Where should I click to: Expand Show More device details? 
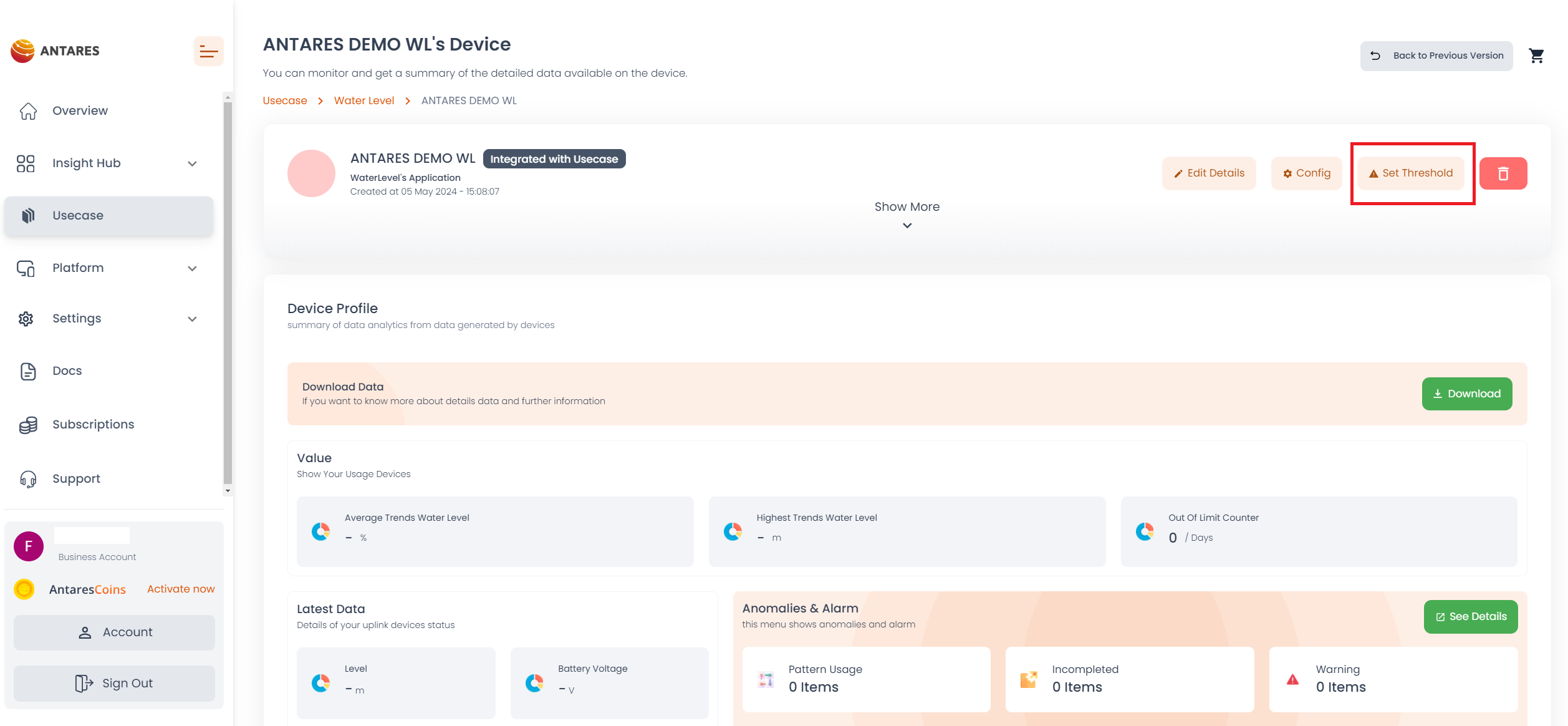(x=907, y=214)
